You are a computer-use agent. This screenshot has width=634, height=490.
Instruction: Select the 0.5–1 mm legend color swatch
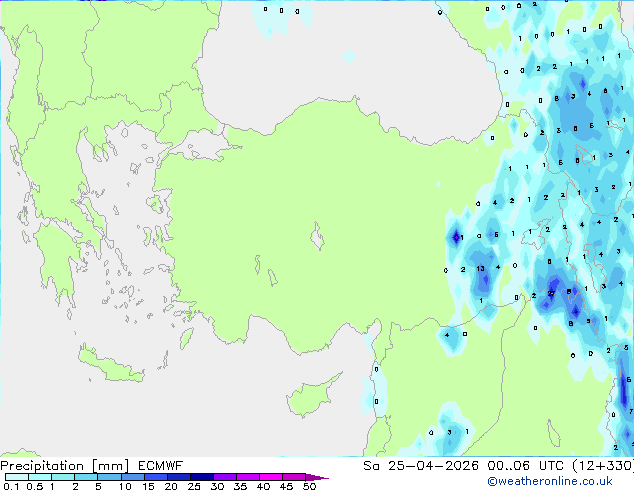coord(40,477)
